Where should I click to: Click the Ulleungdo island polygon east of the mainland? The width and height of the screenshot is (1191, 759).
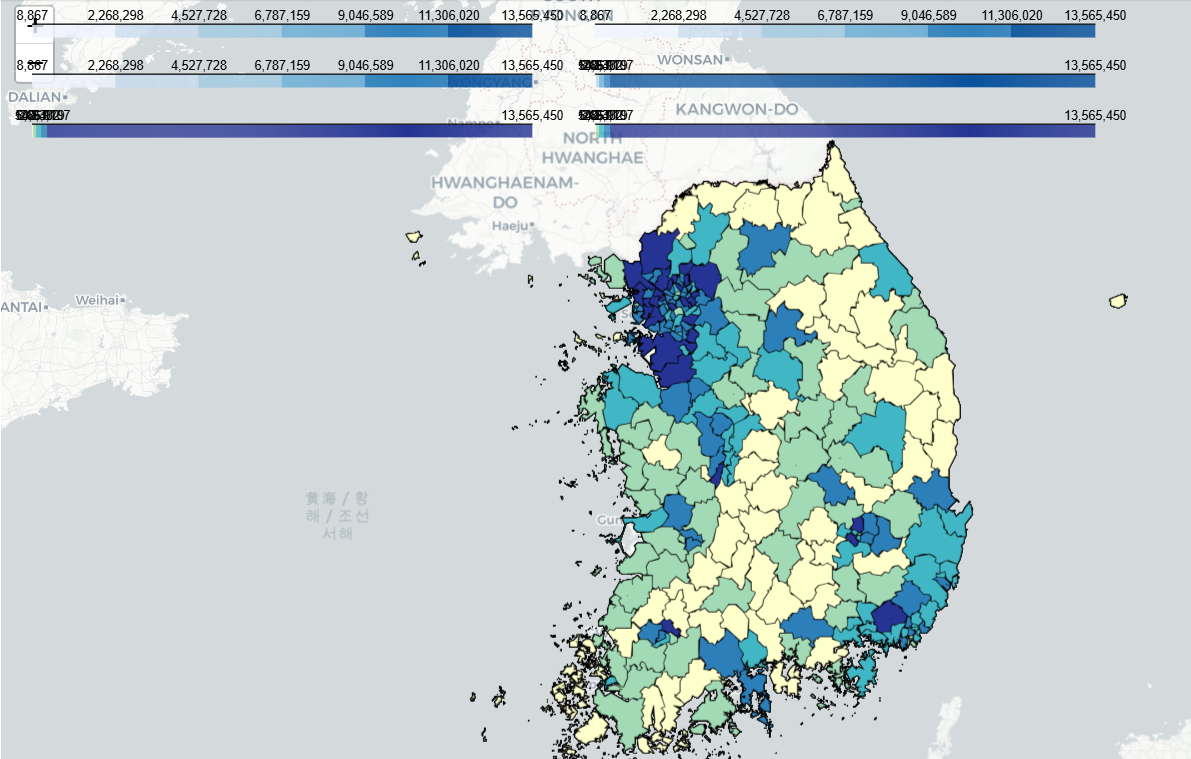click(1118, 301)
